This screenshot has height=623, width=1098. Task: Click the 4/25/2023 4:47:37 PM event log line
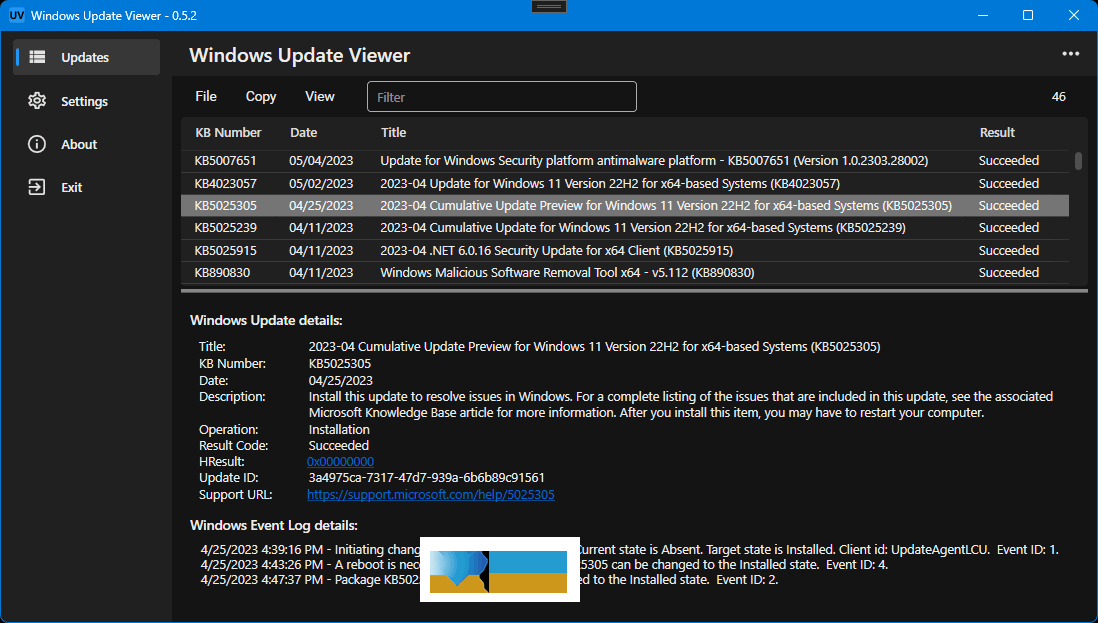click(489, 580)
